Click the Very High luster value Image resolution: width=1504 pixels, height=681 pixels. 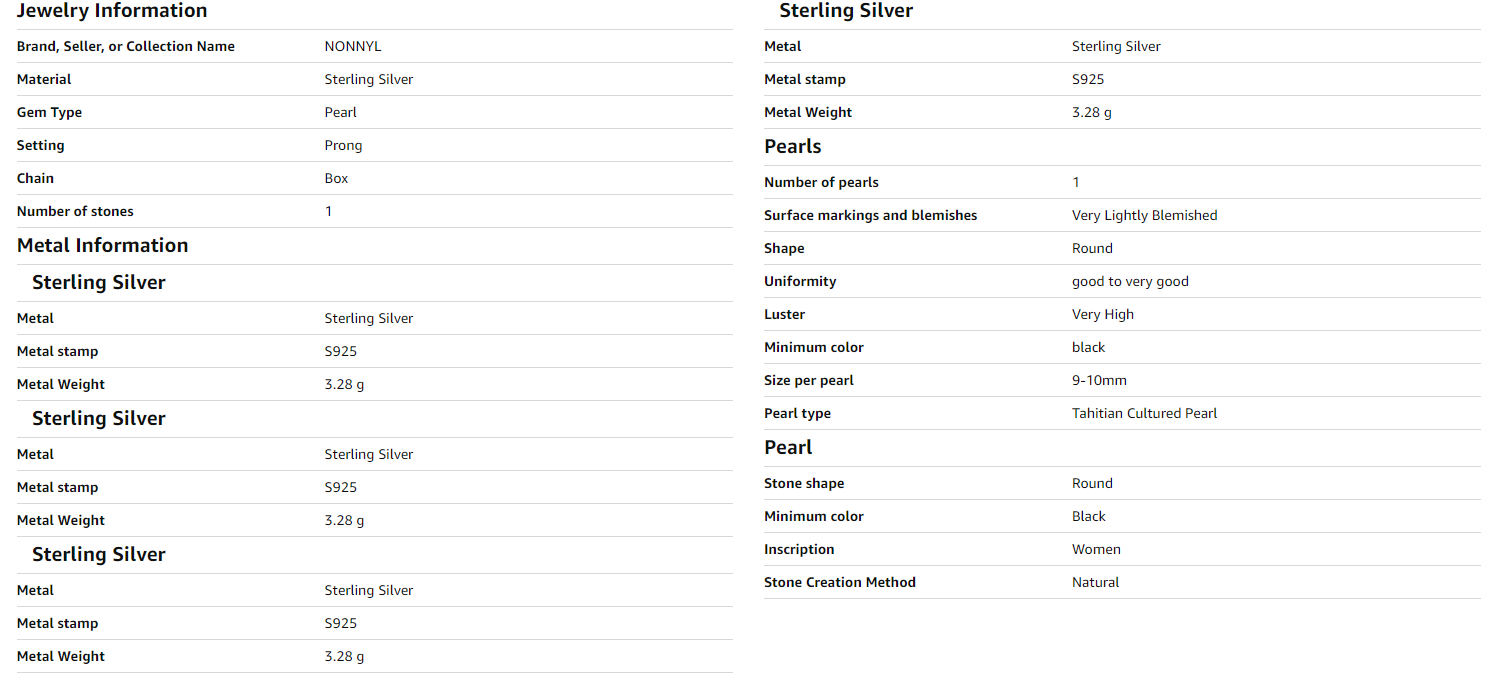click(x=1102, y=314)
